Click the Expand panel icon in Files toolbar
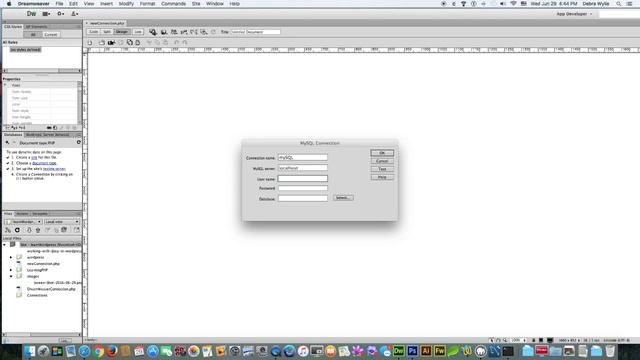The width and height of the screenshot is (640, 360). click(76, 230)
